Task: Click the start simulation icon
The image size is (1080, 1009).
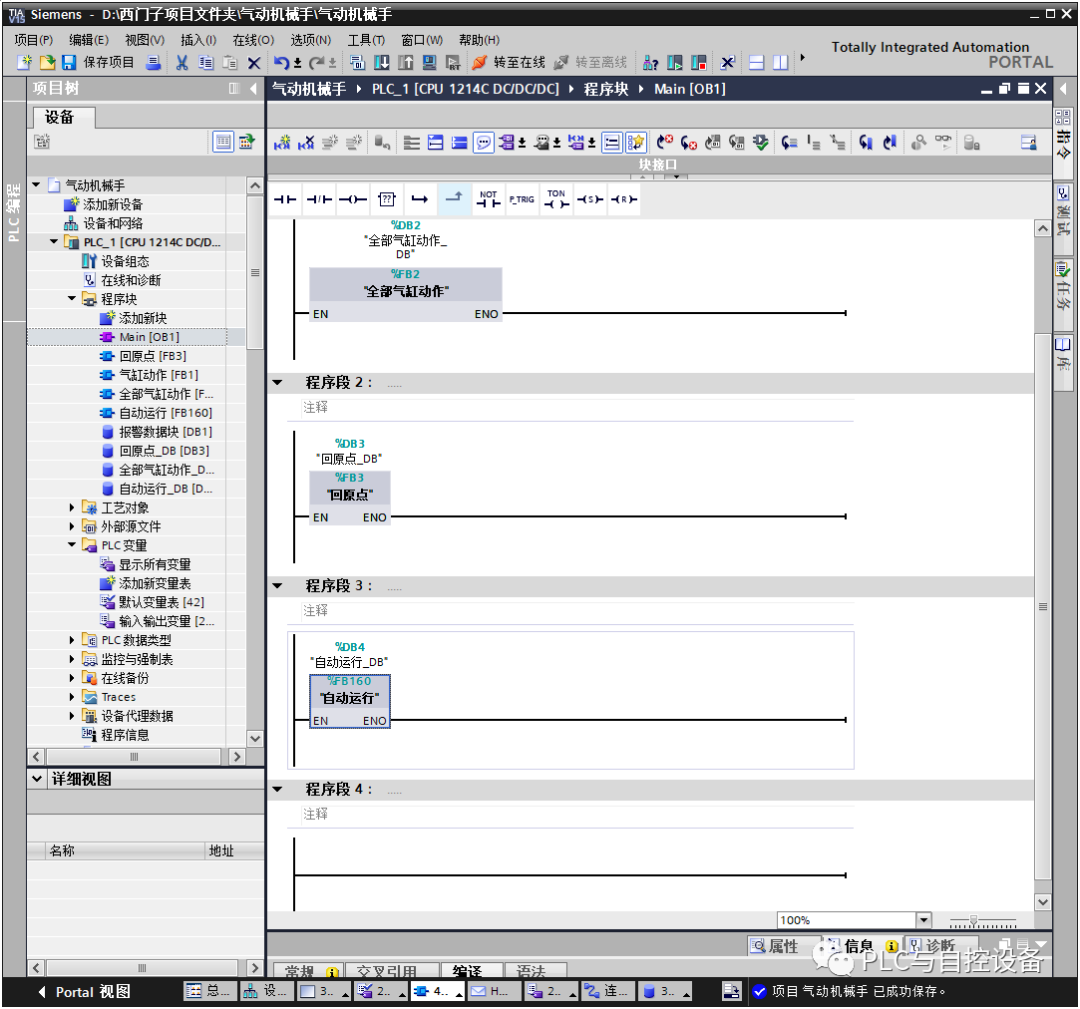Action: tap(429, 63)
